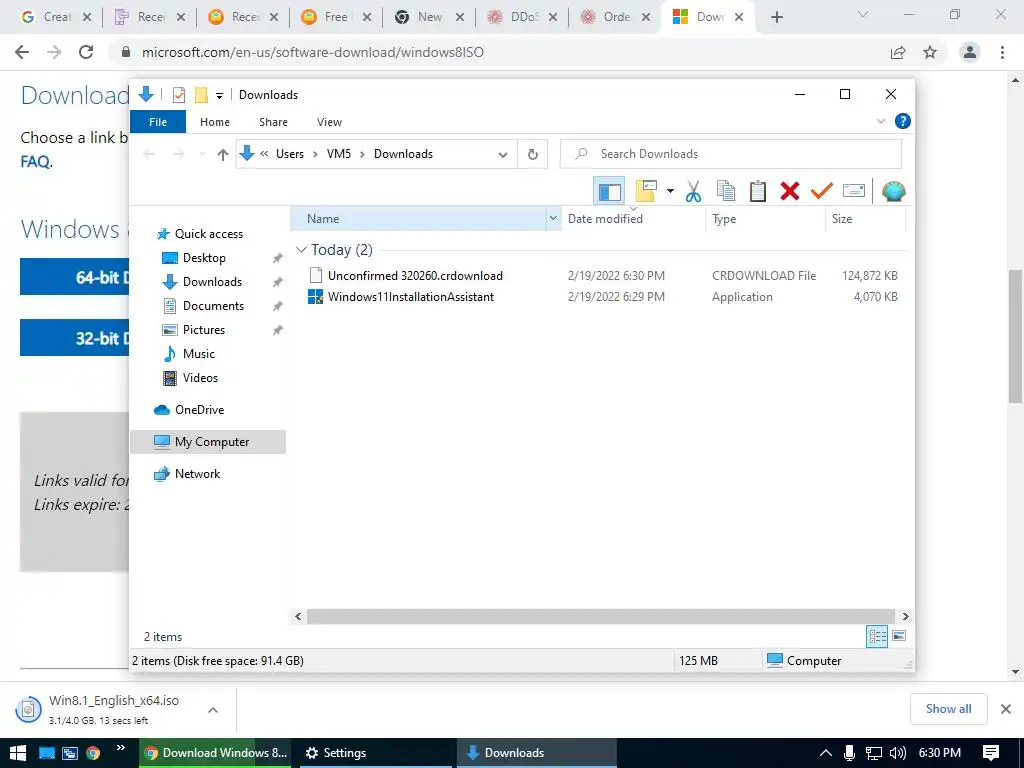Sort files by the Size column header

865,219
